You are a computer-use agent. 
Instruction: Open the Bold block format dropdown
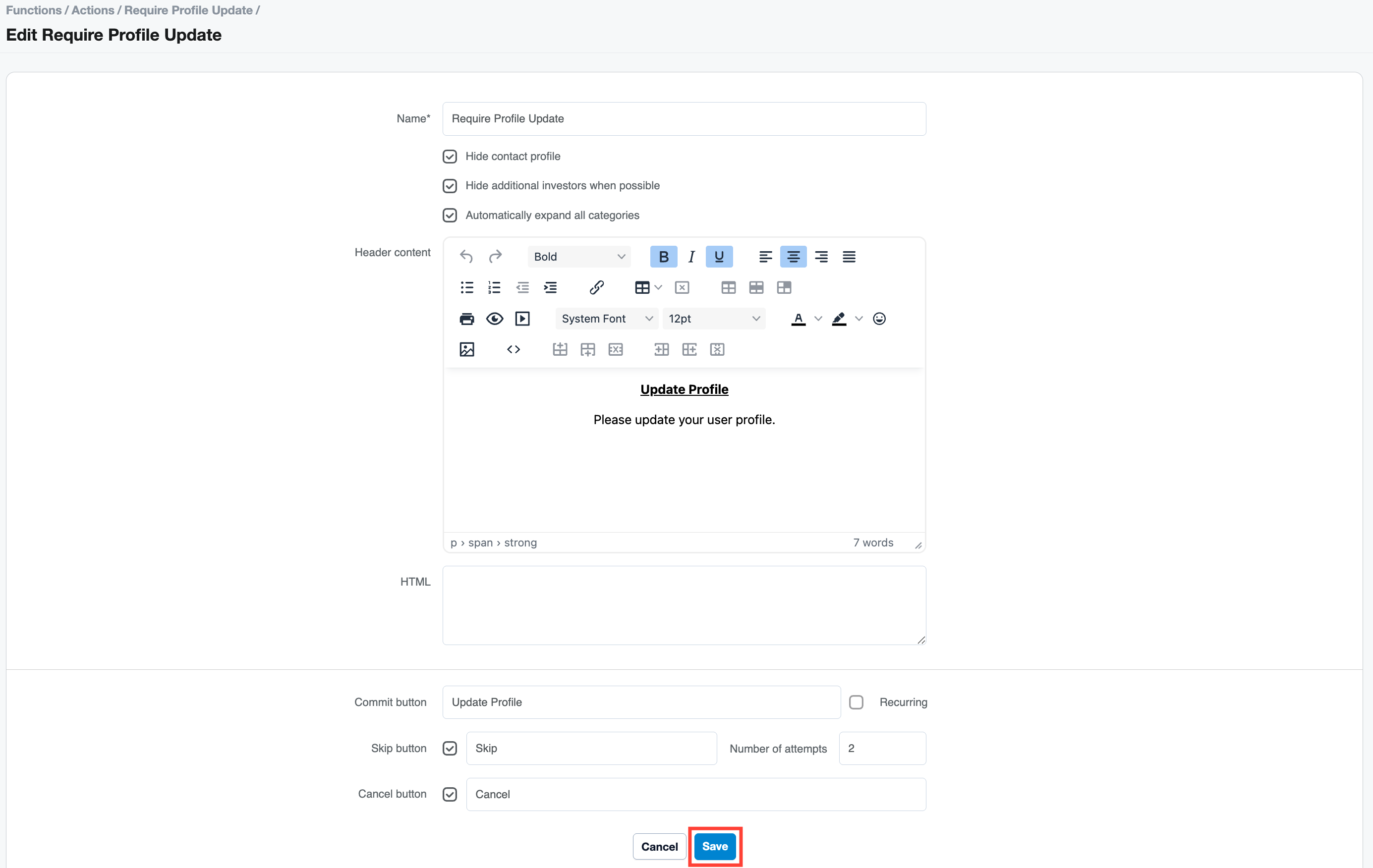(579, 257)
